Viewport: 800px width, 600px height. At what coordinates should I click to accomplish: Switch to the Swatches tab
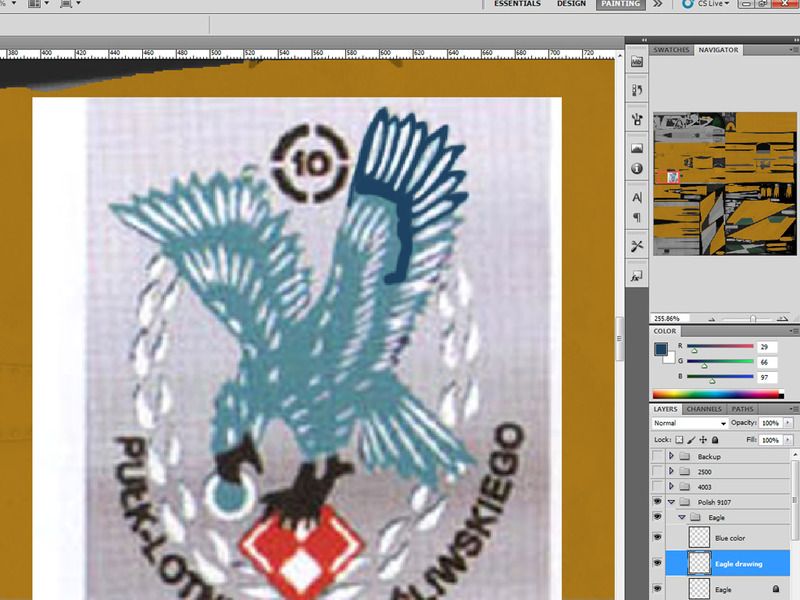(x=669, y=49)
